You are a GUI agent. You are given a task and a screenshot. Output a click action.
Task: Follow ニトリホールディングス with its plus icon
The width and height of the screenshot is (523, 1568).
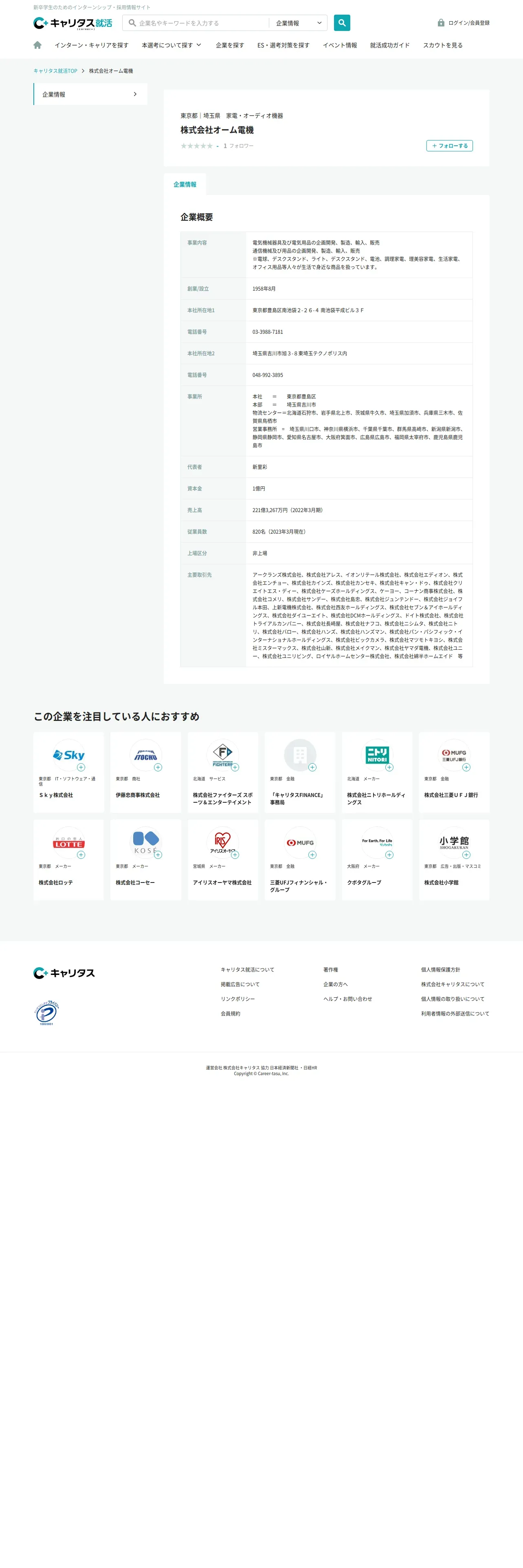point(390,768)
